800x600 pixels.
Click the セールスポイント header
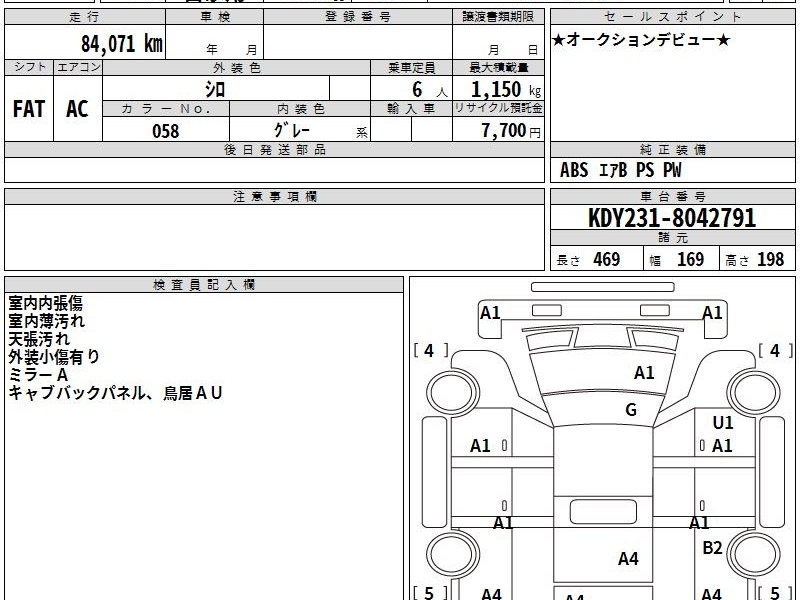coord(672,16)
